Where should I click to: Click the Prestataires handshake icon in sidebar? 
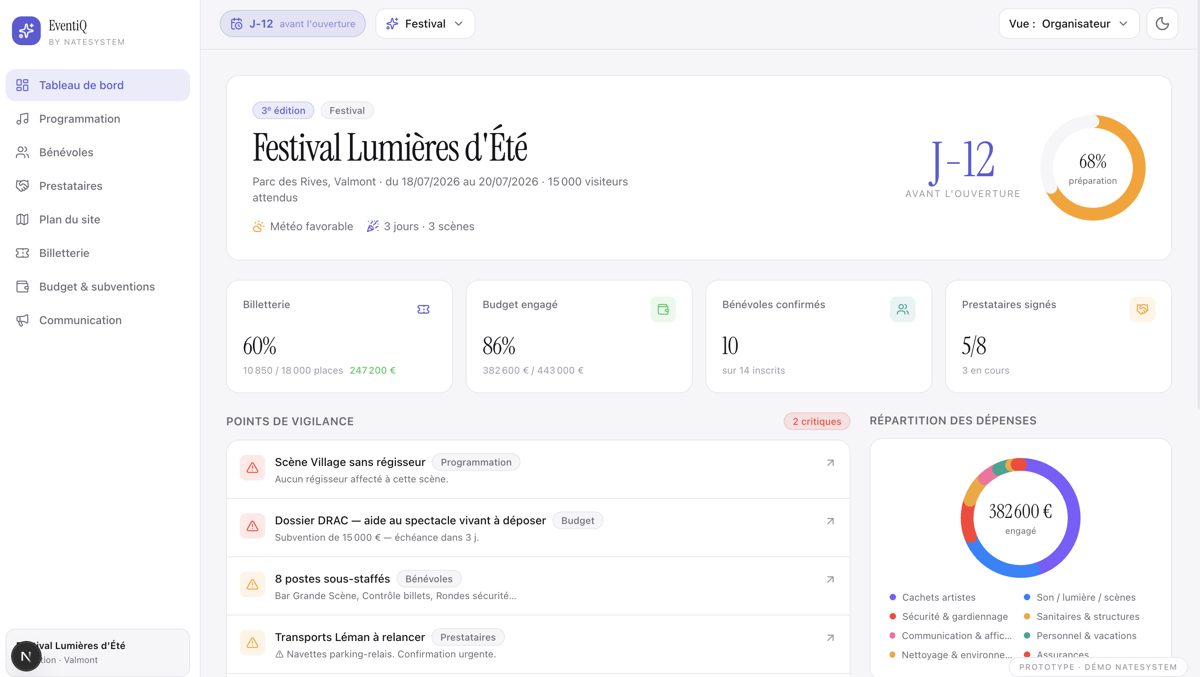(22, 186)
